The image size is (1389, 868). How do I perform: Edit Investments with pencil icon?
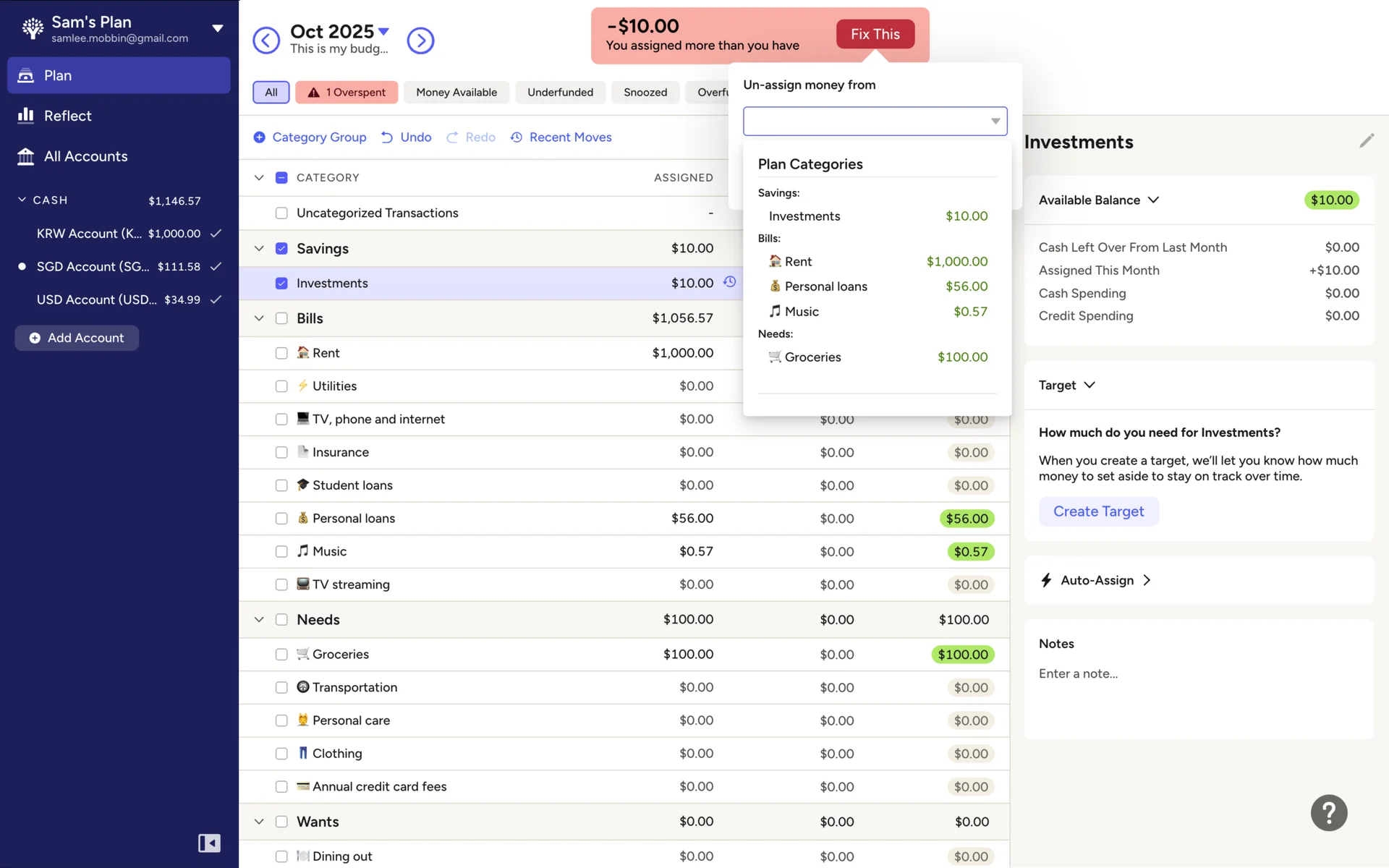click(1366, 141)
